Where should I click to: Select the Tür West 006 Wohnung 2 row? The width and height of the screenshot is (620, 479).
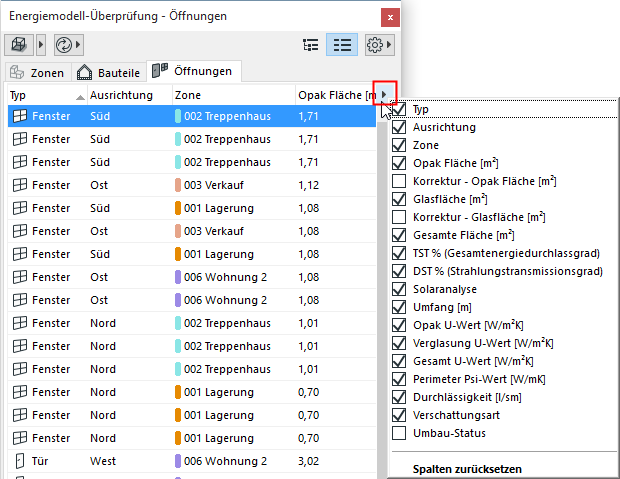(x=192, y=461)
